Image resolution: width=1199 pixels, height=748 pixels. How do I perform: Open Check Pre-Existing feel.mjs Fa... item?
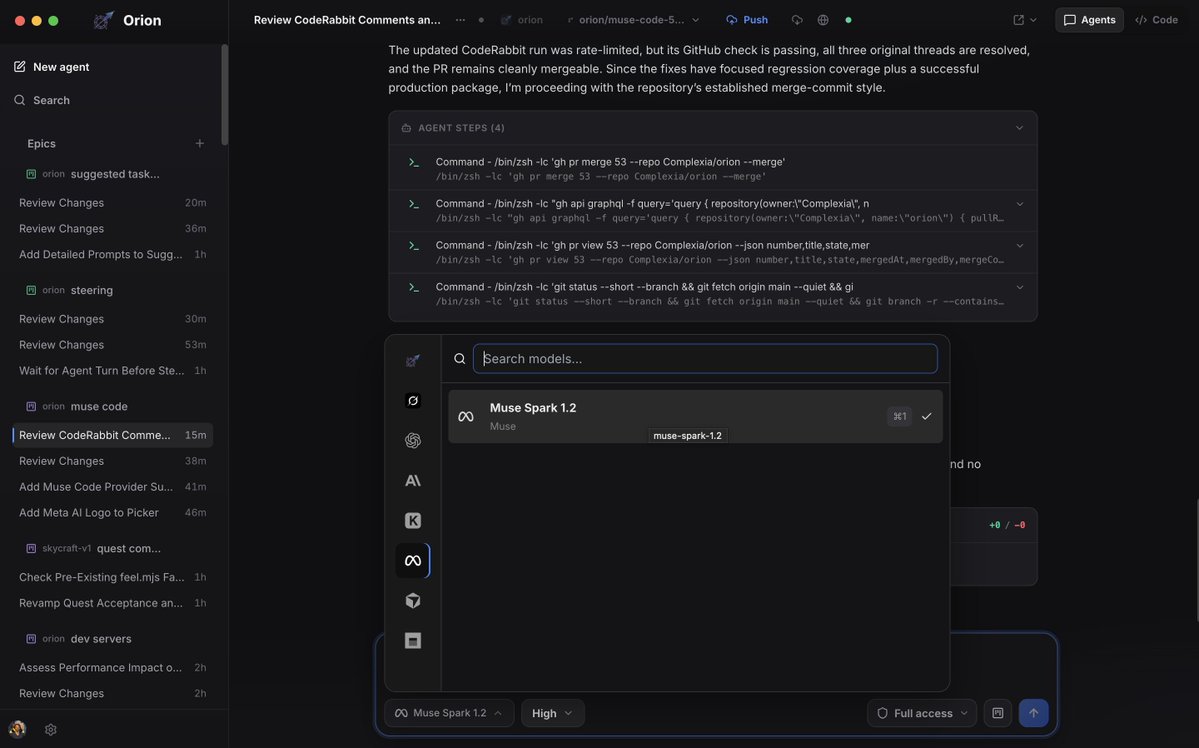coord(112,577)
